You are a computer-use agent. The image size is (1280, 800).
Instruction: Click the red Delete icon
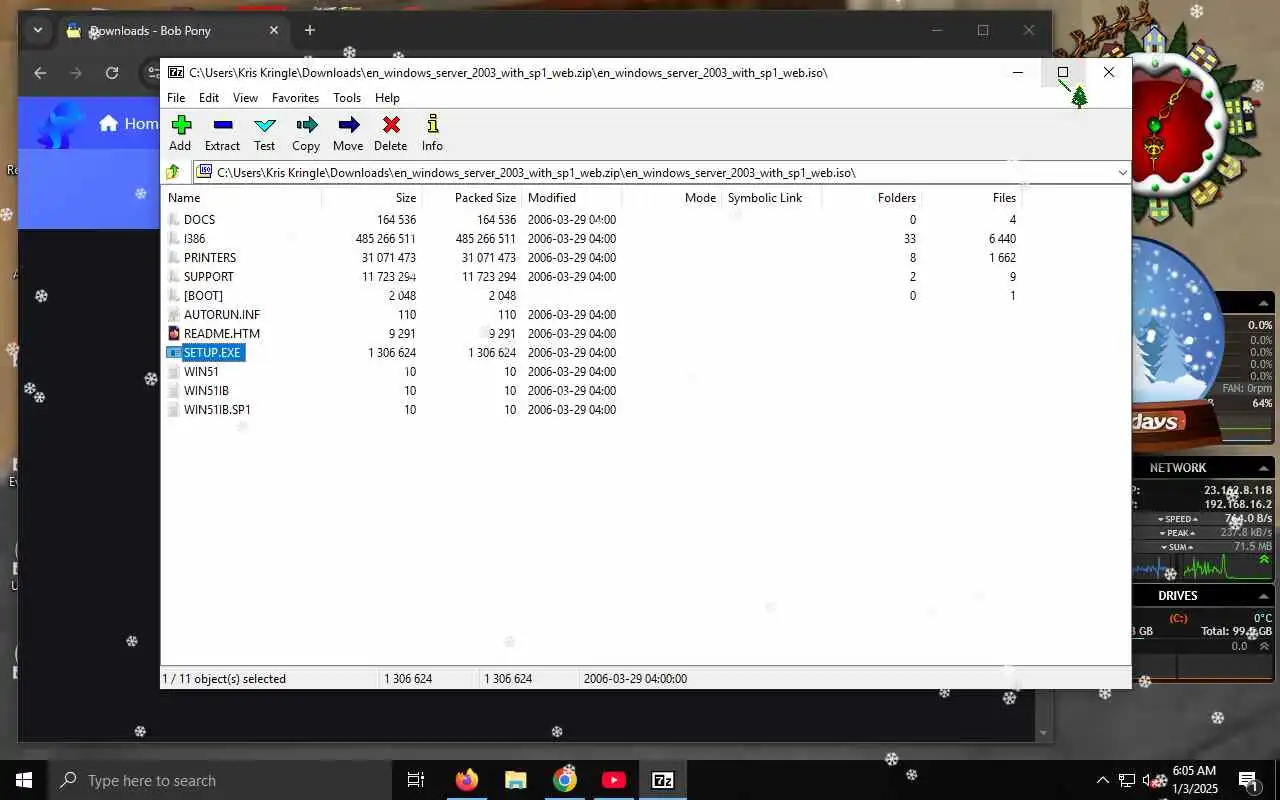point(391,133)
